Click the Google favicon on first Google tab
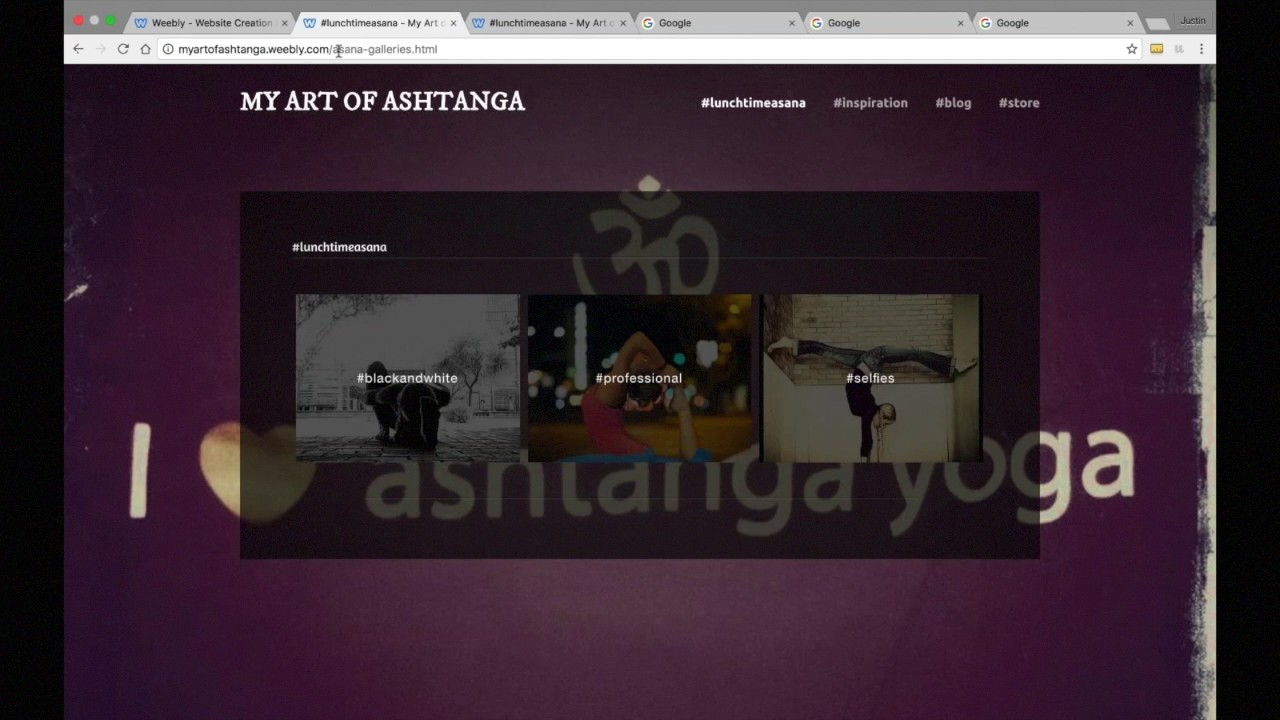The height and width of the screenshot is (720, 1280). click(648, 23)
